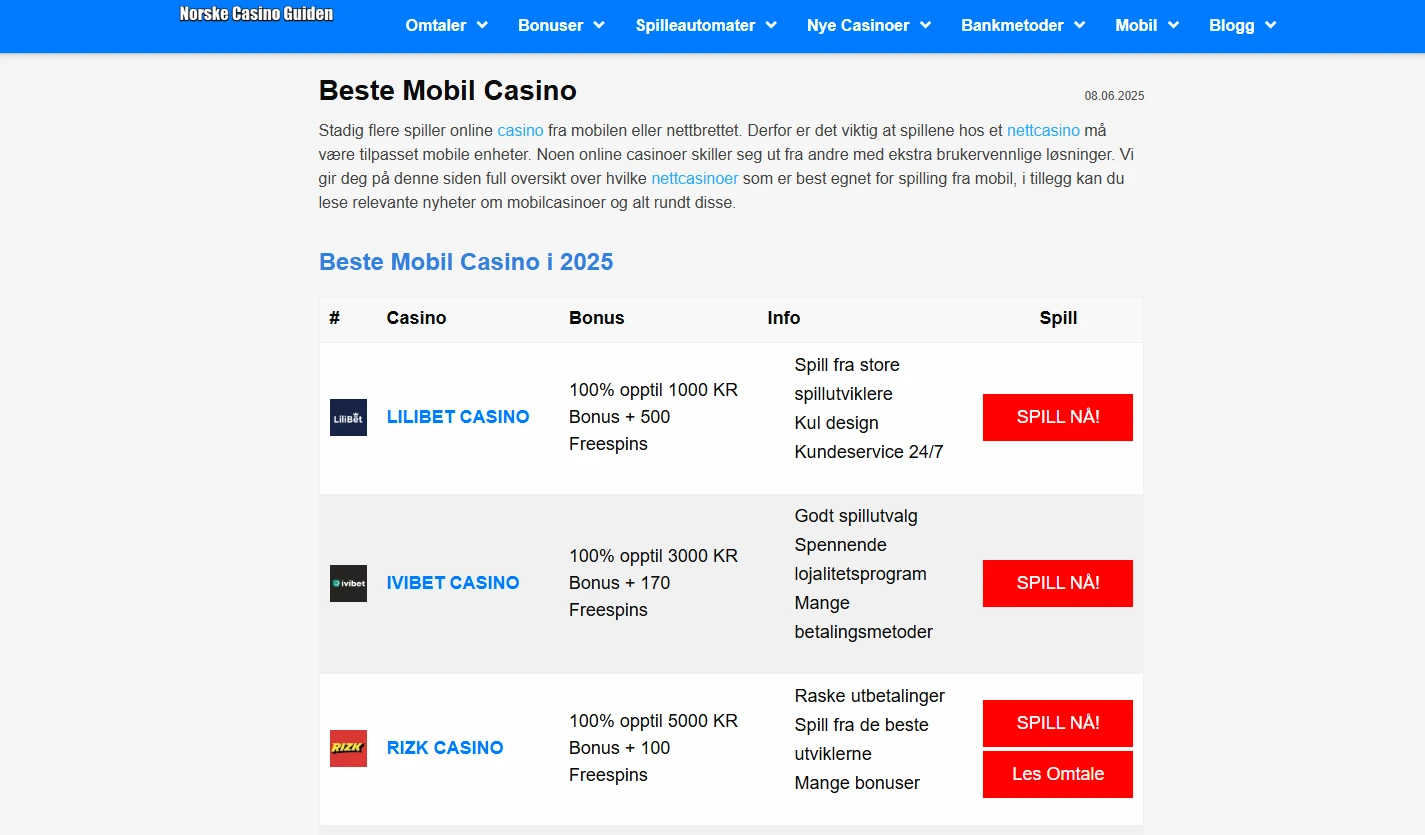Screen dimensions: 1425x835
Task: Click the LiliBet casino logo
Action: click(x=348, y=416)
